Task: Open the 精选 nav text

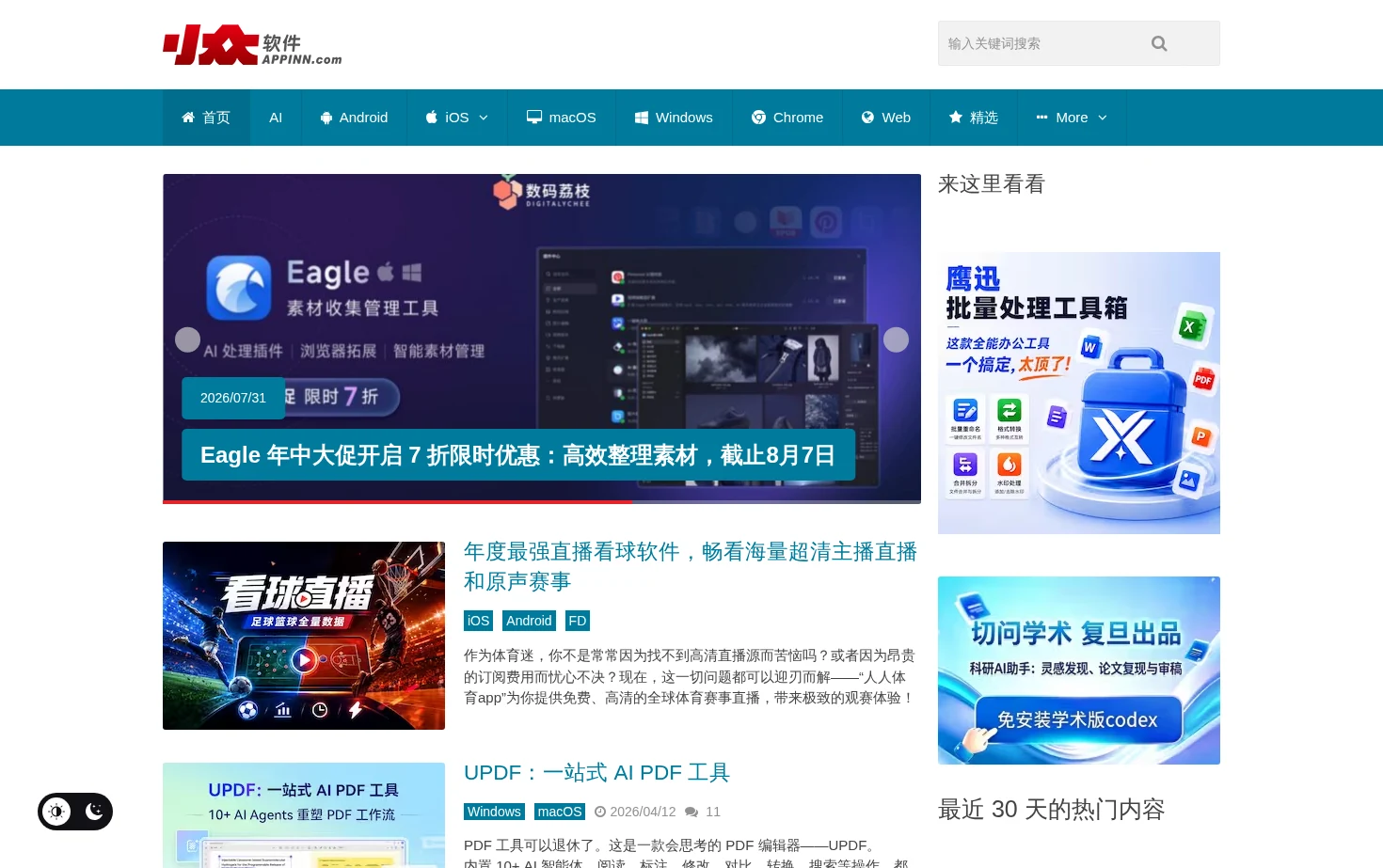Action: click(984, 118)
